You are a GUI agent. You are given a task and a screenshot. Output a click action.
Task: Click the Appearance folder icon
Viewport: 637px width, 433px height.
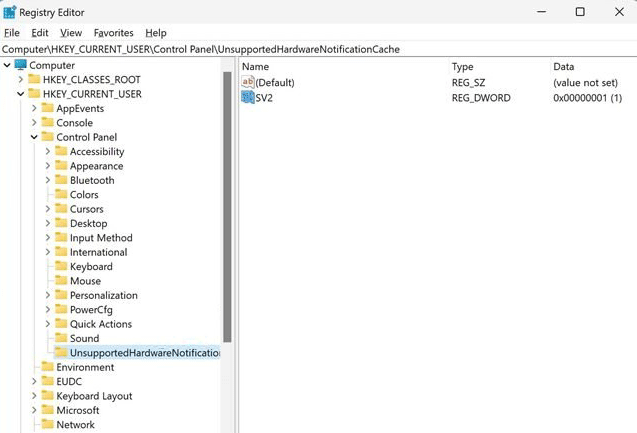click(61, 166)
